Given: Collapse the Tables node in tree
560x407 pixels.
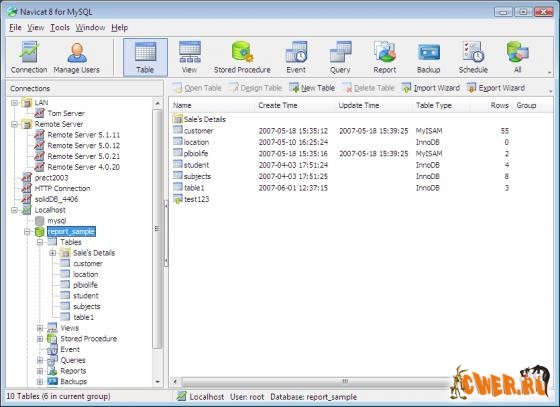Looking at the screenshot, I should (40, 242).
